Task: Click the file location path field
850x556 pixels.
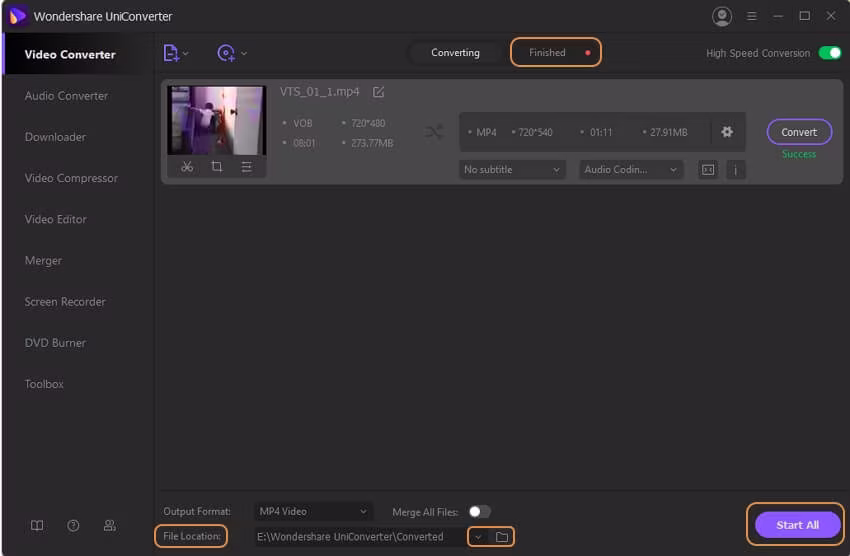Action: [359, 536]
